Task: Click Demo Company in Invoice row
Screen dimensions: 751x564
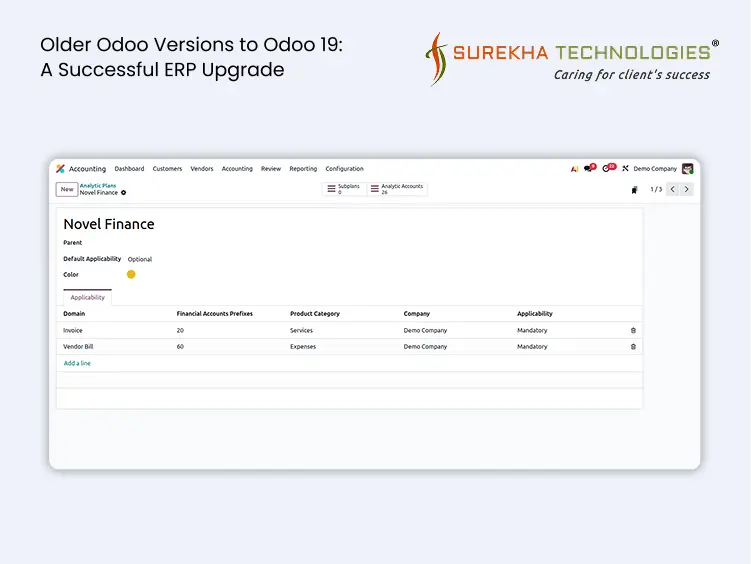Action: (x=425, y=330)
